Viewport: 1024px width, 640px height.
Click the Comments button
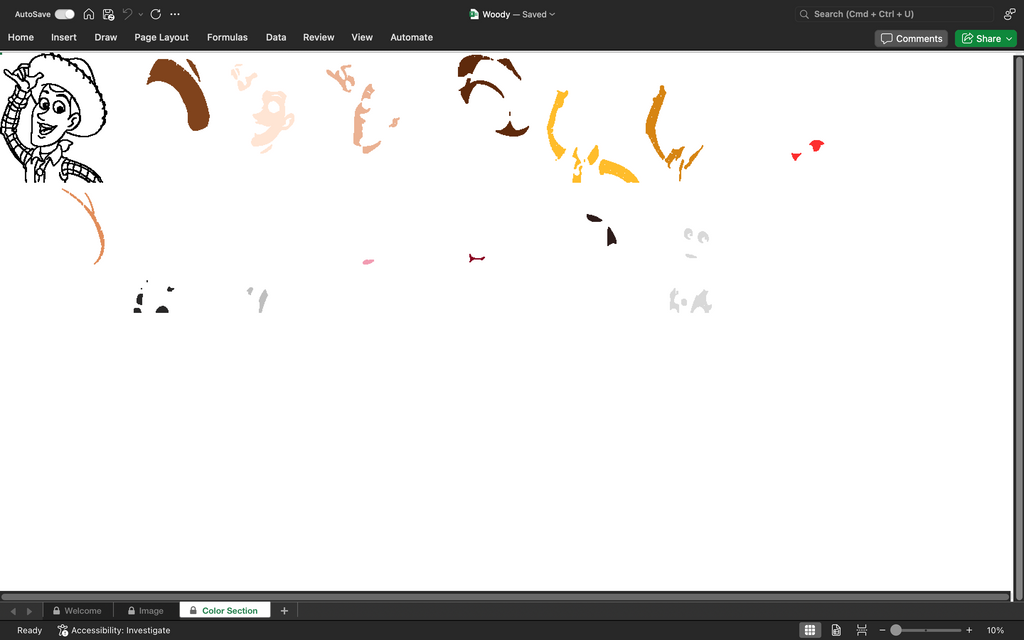tap(911, 39)
